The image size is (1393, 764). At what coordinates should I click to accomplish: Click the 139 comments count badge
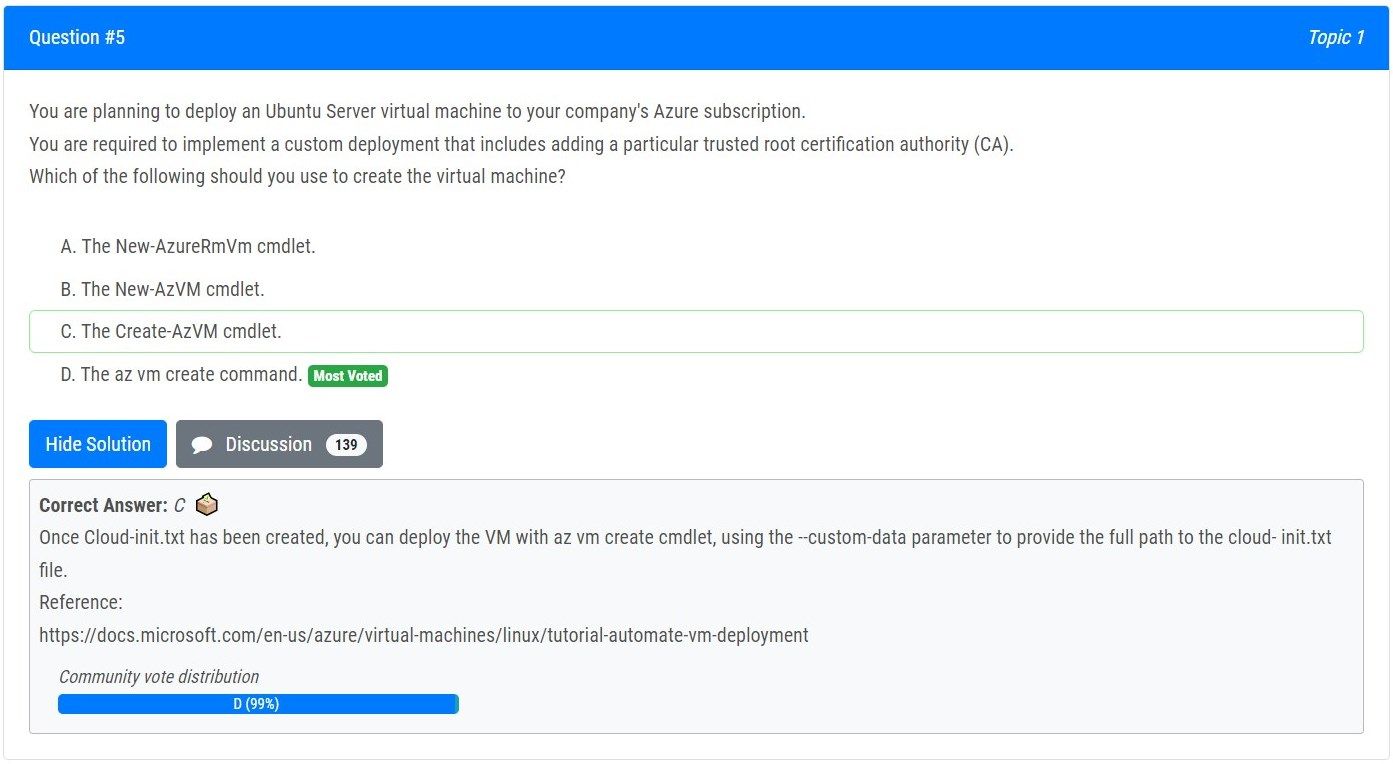tap(346, 445)
